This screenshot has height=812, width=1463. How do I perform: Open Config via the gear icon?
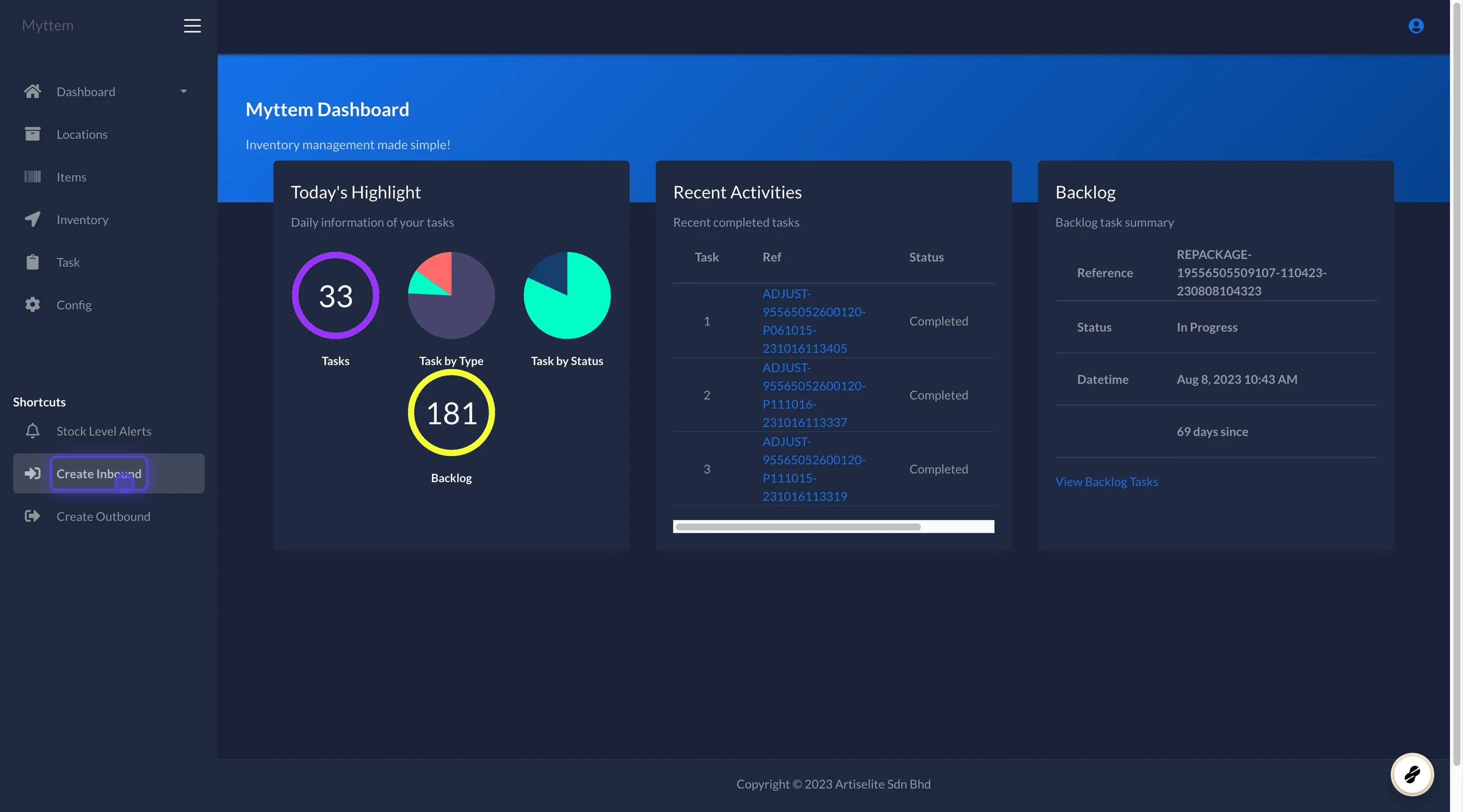tap(32, 304)
